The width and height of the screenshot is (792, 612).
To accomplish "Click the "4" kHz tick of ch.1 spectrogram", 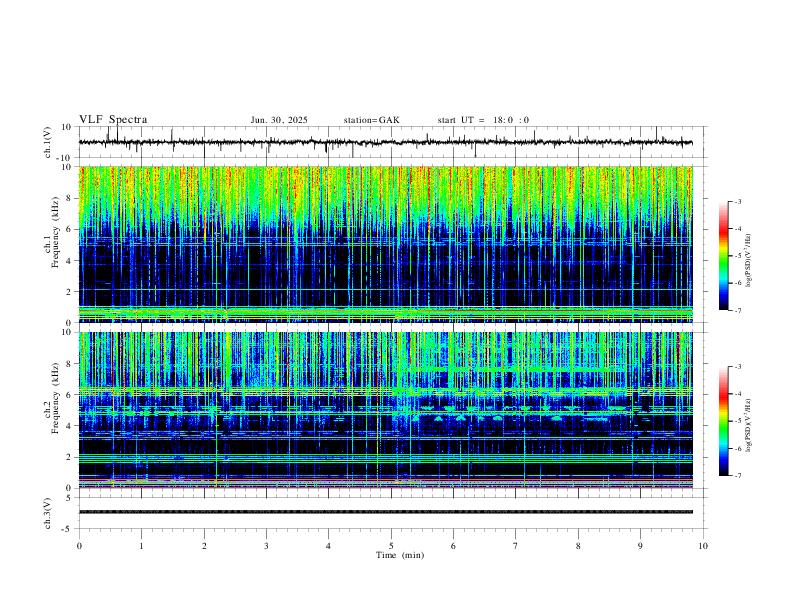I will [69, 261].
